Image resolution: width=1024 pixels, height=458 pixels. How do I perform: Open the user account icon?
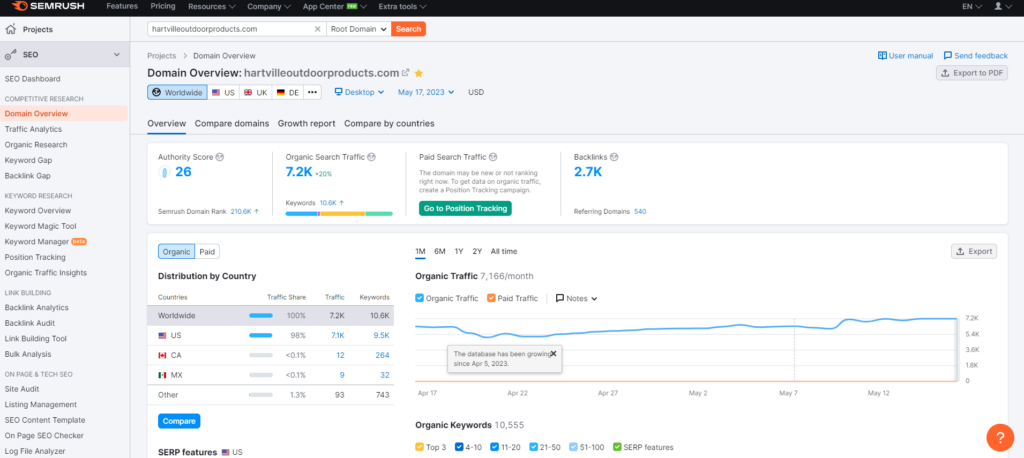(x=998, y=7)
